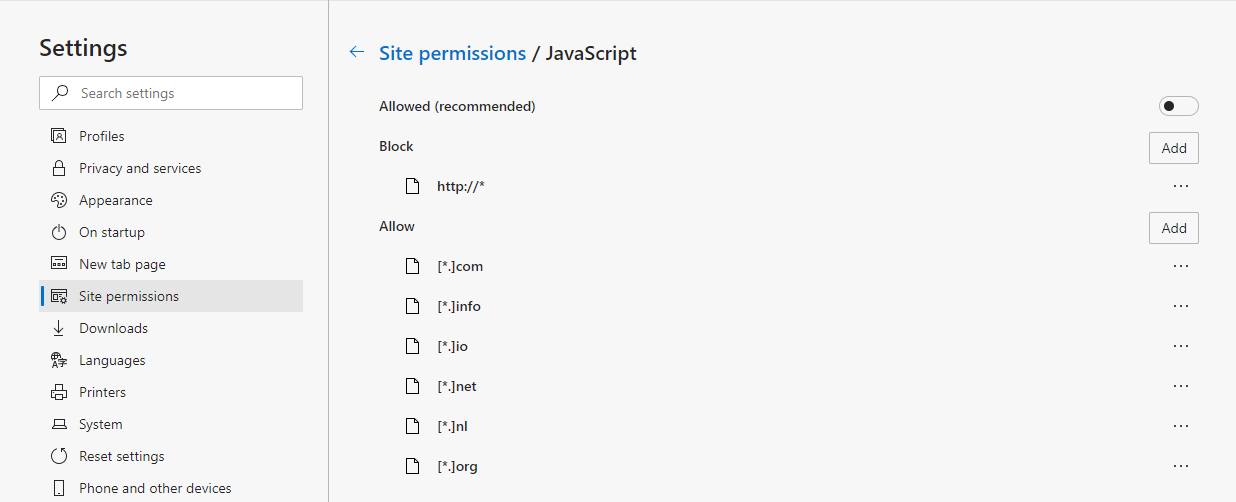Open more actions for http://* entry
The image size is (1236, 502).
(x=1180, y=186)
